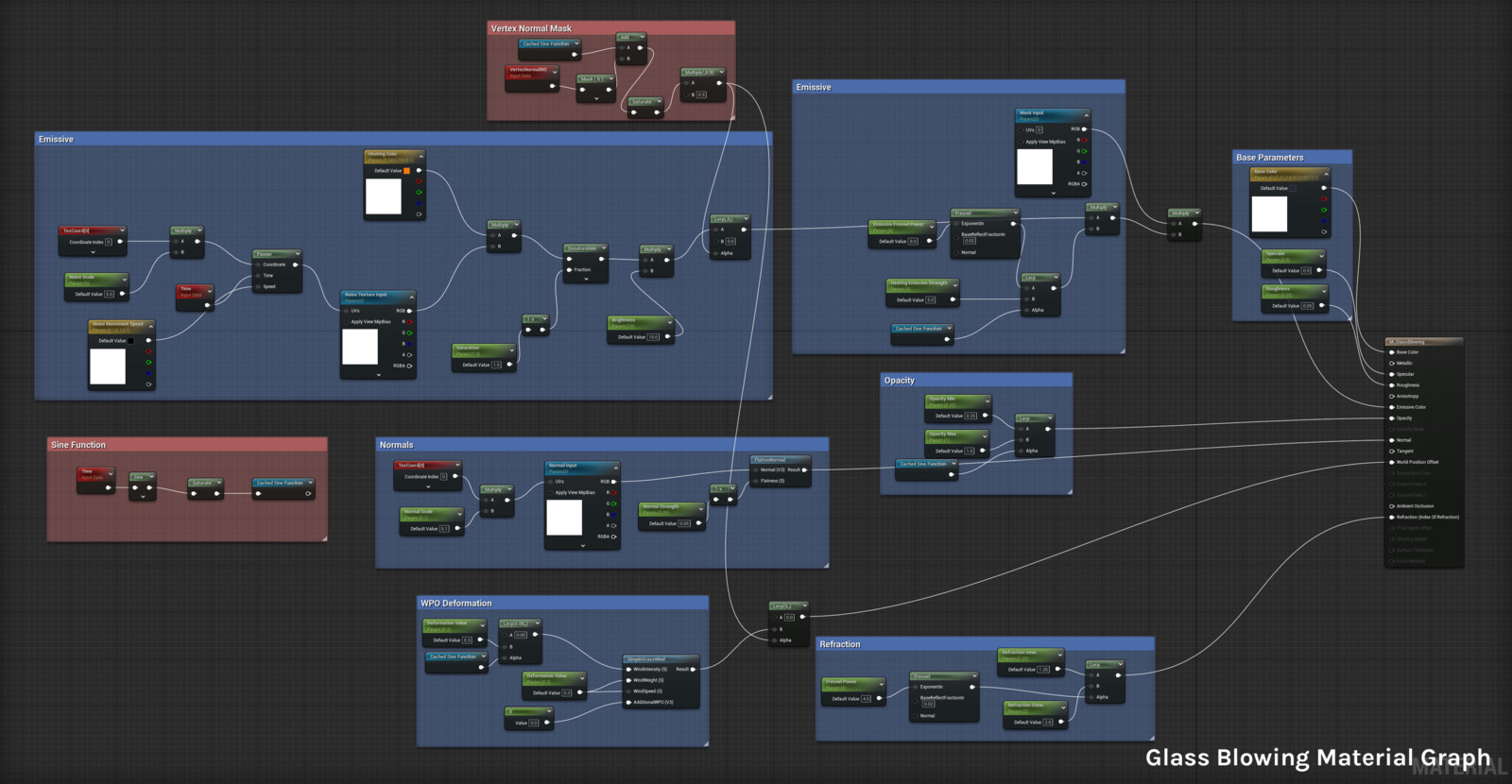The width and height of the screenshot is (1512, 784).
Task: Collapse the Base Color node preview
Action: pos(1326,174)
